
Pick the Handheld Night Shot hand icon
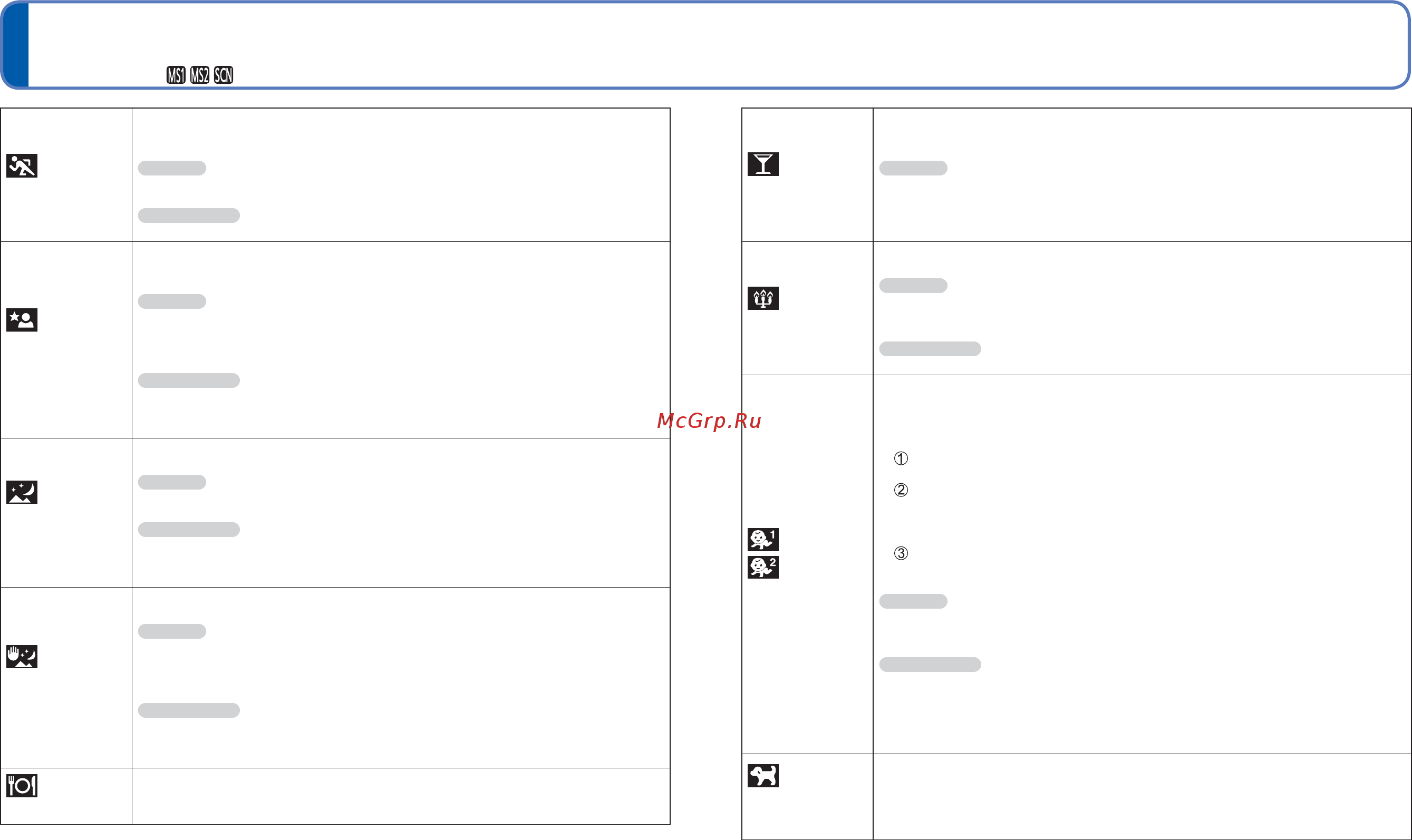[x=22, y=657]
